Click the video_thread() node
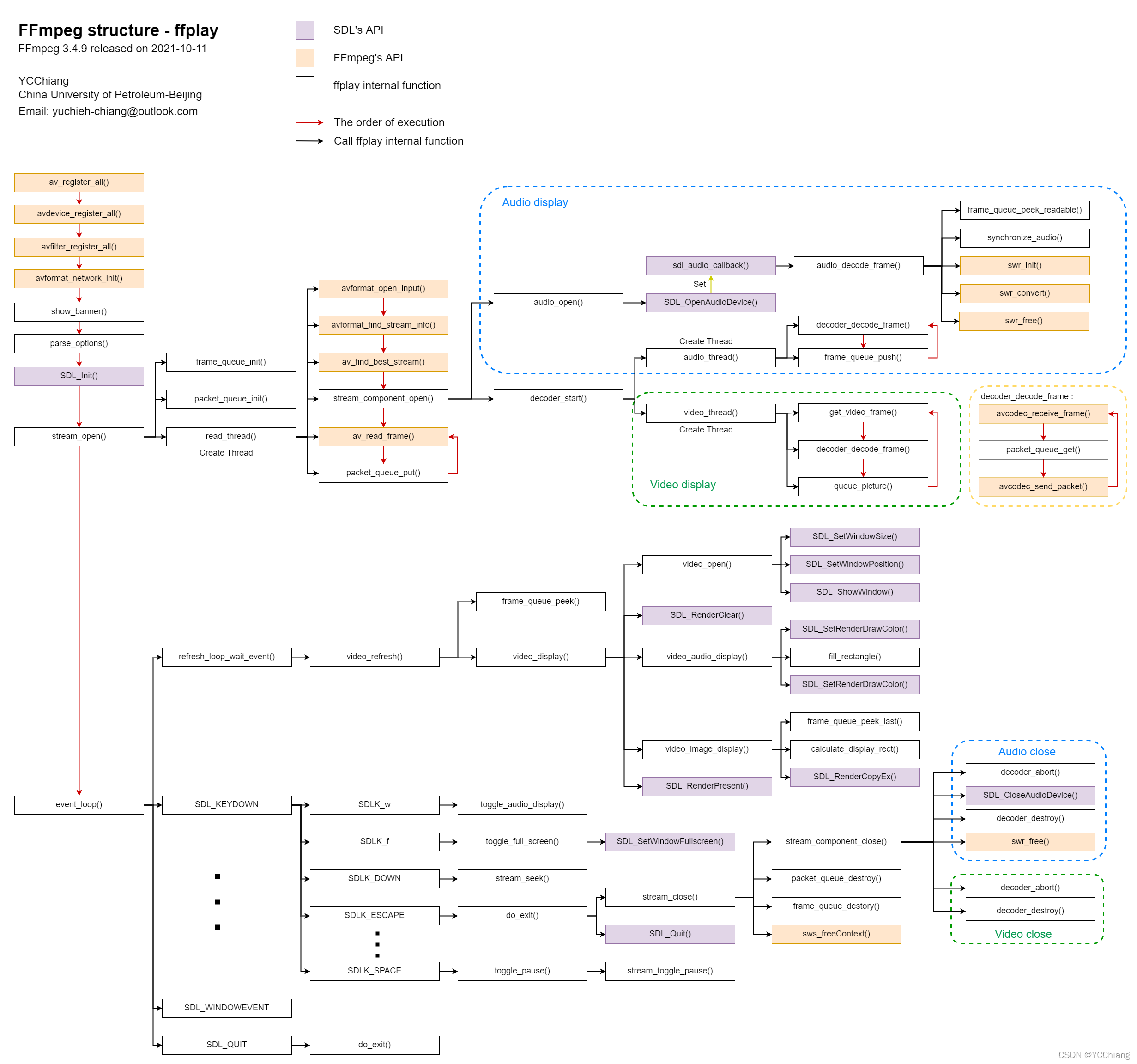The image size is (1137, 1064). [711, 413]
